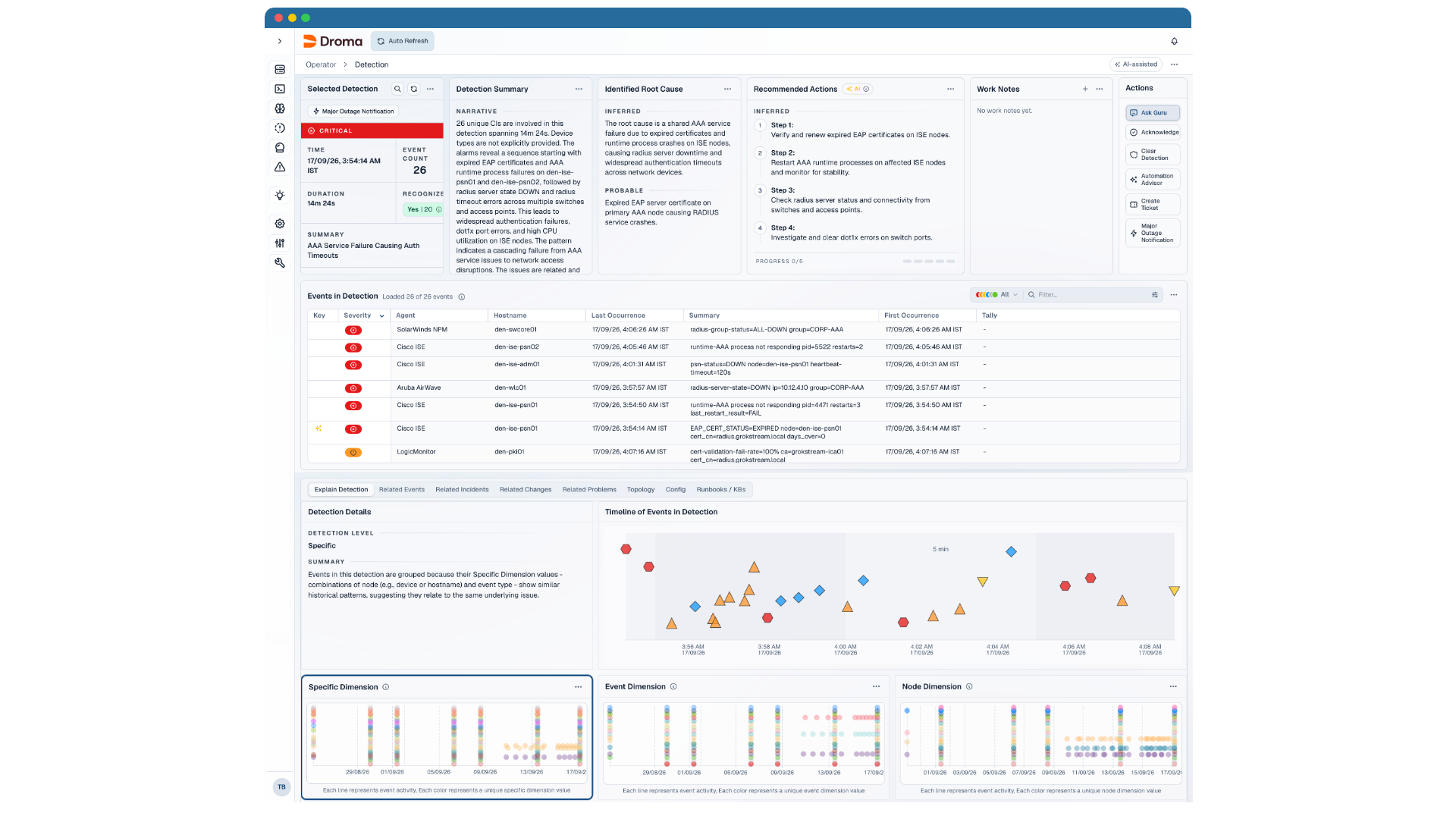
Task: Sort events by the Severity column
Action: tap(363, 315)
